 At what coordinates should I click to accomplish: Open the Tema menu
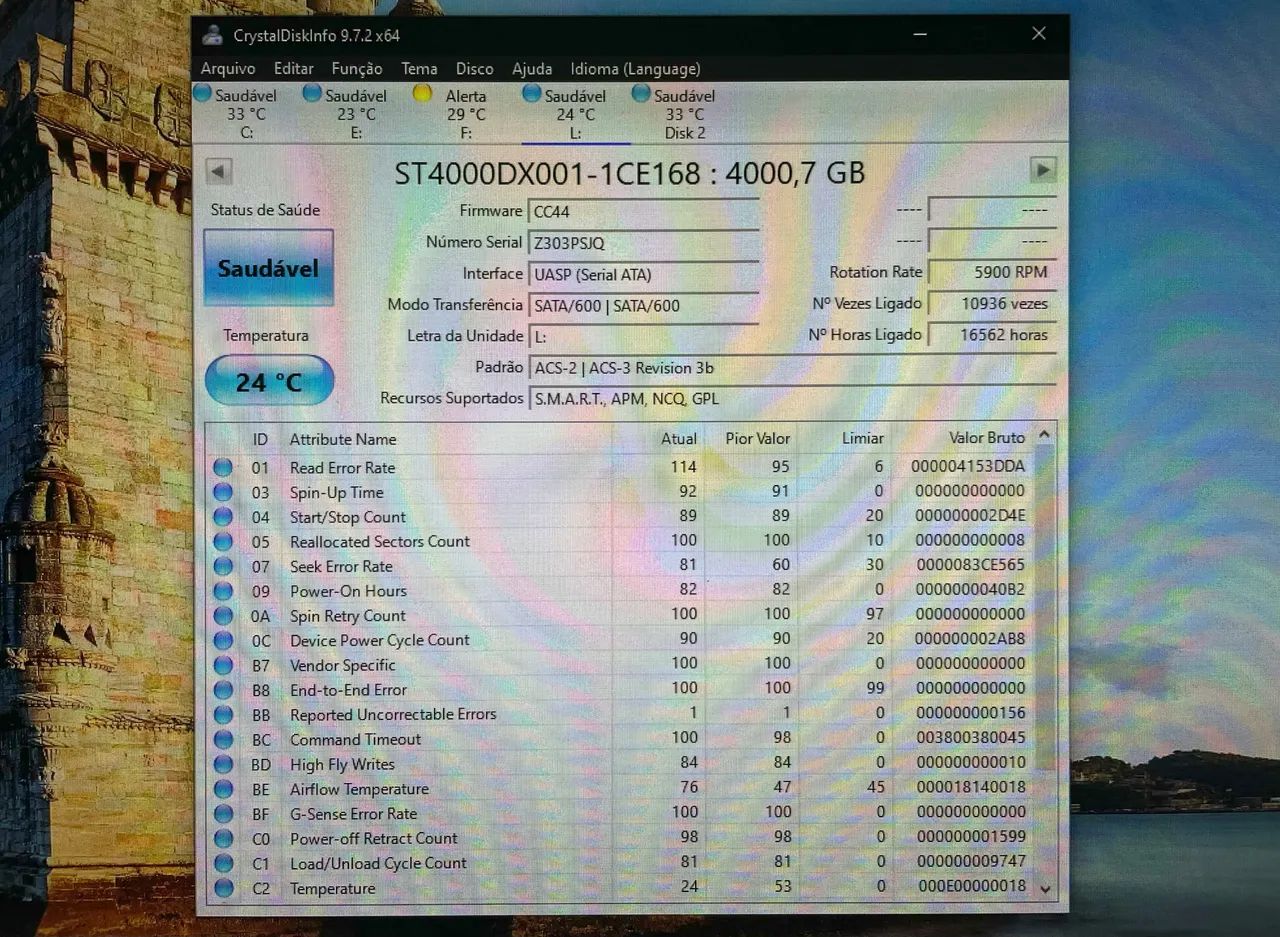tap(419, 69)
